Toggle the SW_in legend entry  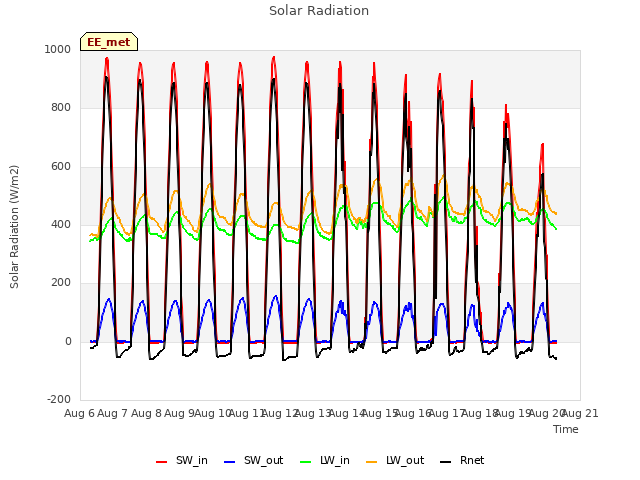click(182, 460)
